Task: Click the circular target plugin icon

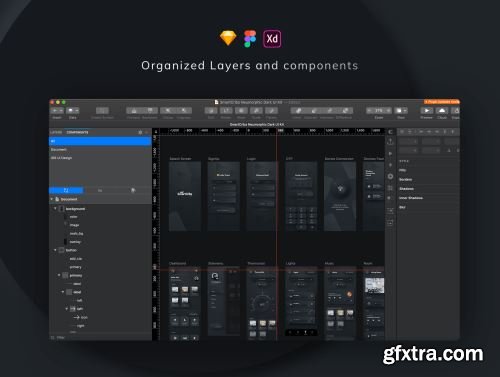Action: point(390,176)
